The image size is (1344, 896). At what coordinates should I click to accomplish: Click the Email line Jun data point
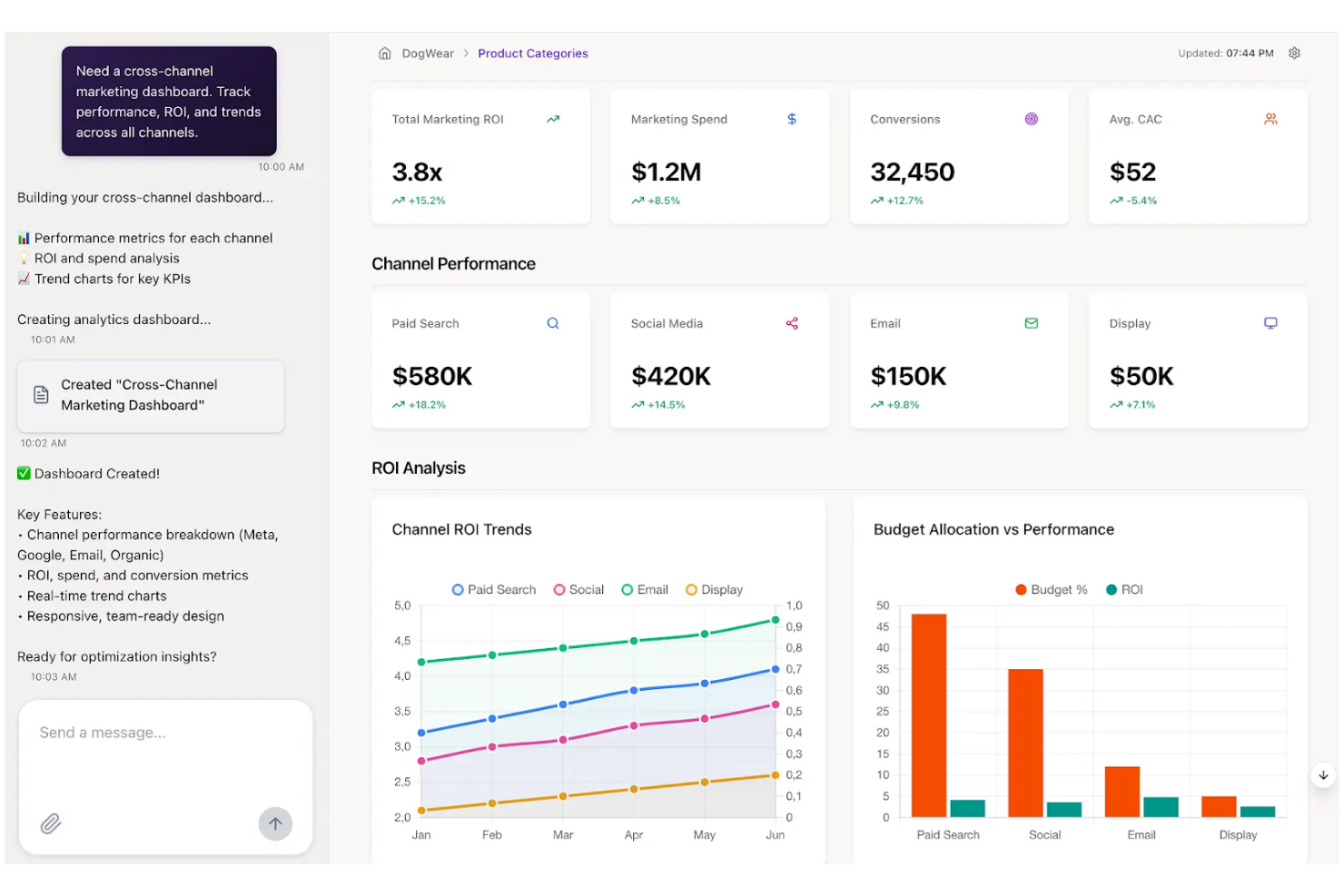click(x=776, y=620)
